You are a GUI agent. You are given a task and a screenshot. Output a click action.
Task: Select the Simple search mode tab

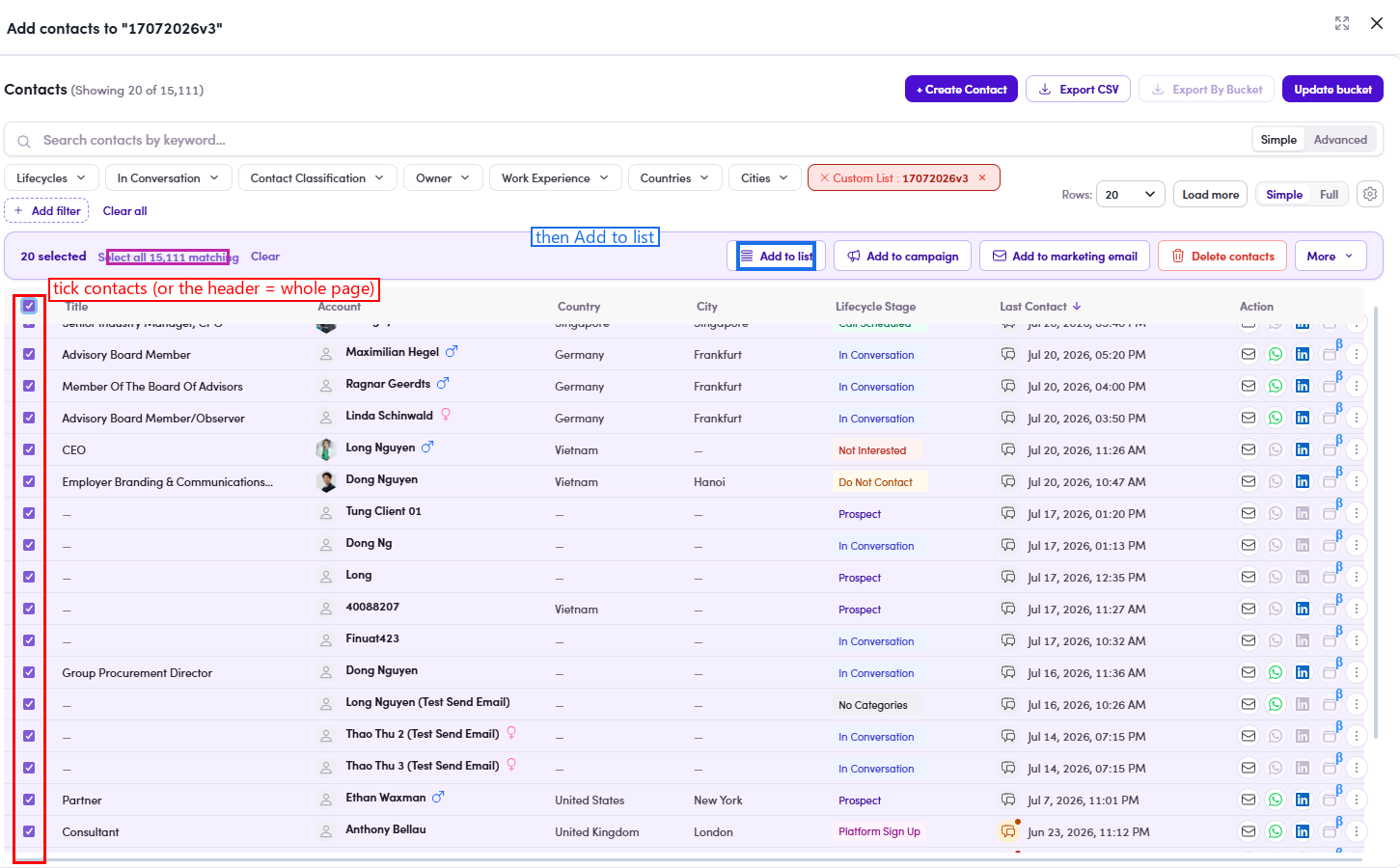(1278, 140)
